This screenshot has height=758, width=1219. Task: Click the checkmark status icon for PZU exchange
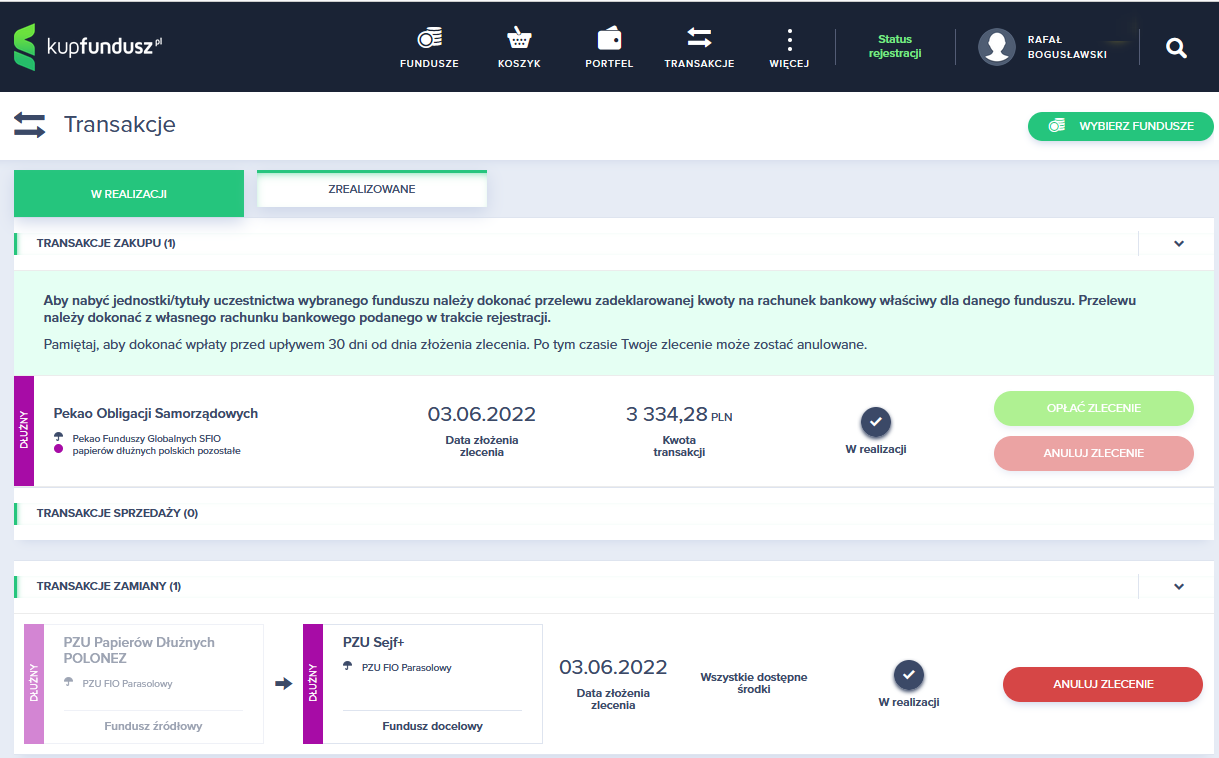pos(909,675)
